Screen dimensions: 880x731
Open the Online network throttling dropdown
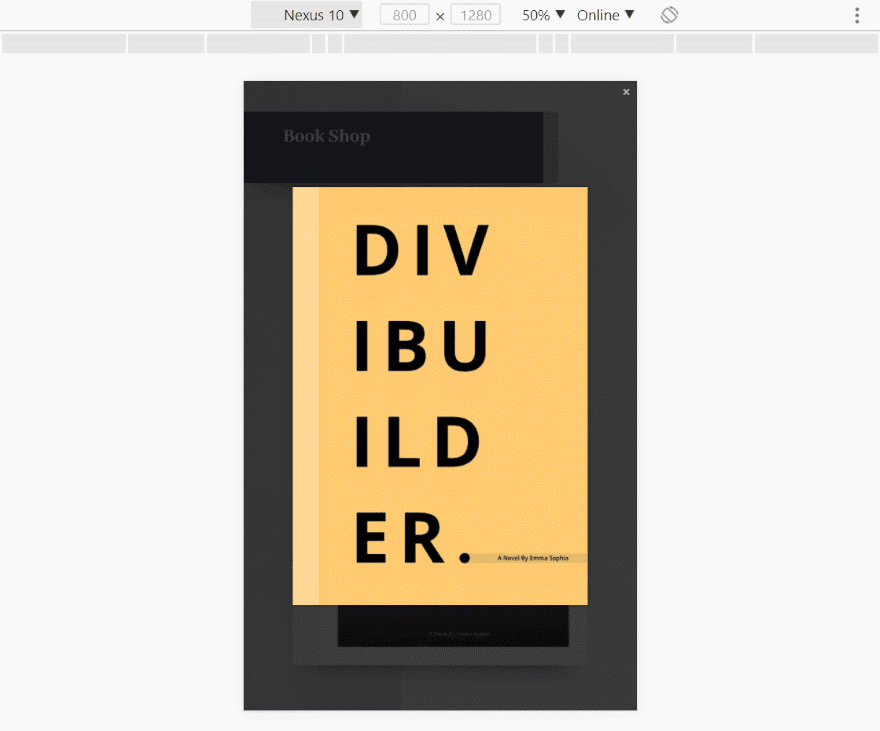[x=604, y=14]
